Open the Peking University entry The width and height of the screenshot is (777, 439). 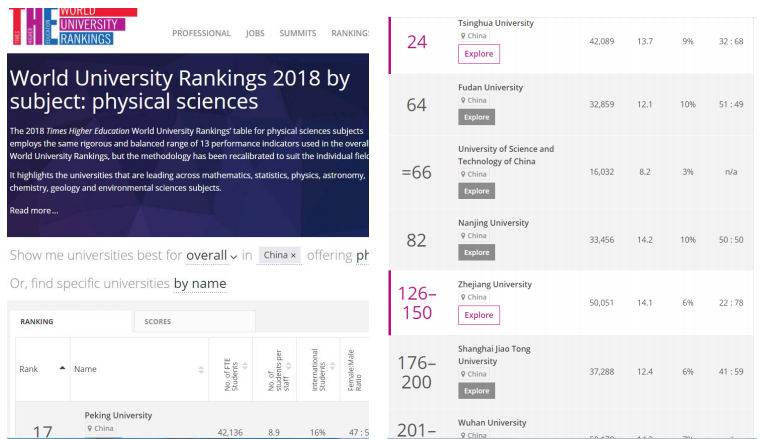pyautogui.click(x=118, y=415)
